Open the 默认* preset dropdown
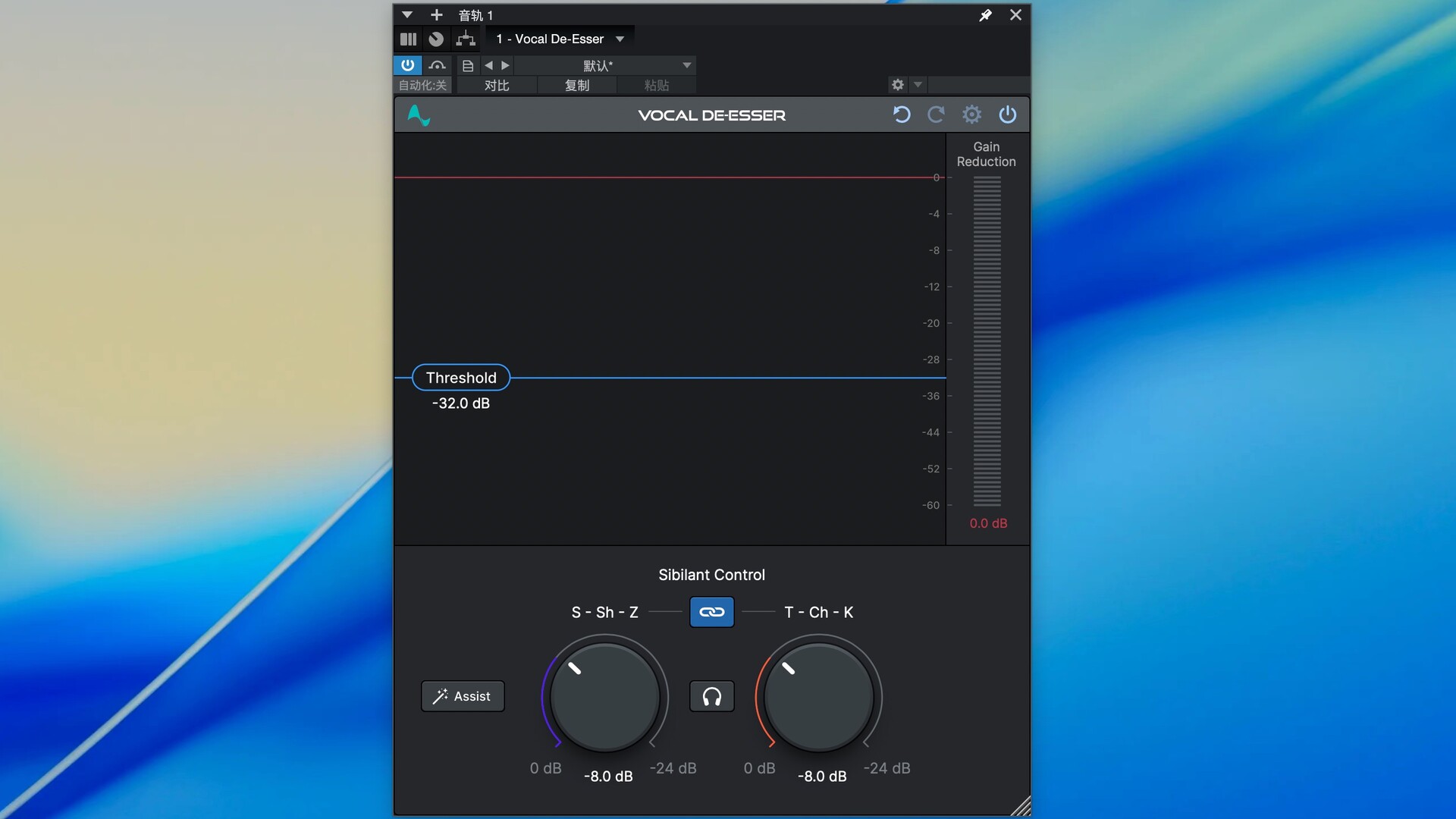This screenshot has height=819, width=1456. 686,66
